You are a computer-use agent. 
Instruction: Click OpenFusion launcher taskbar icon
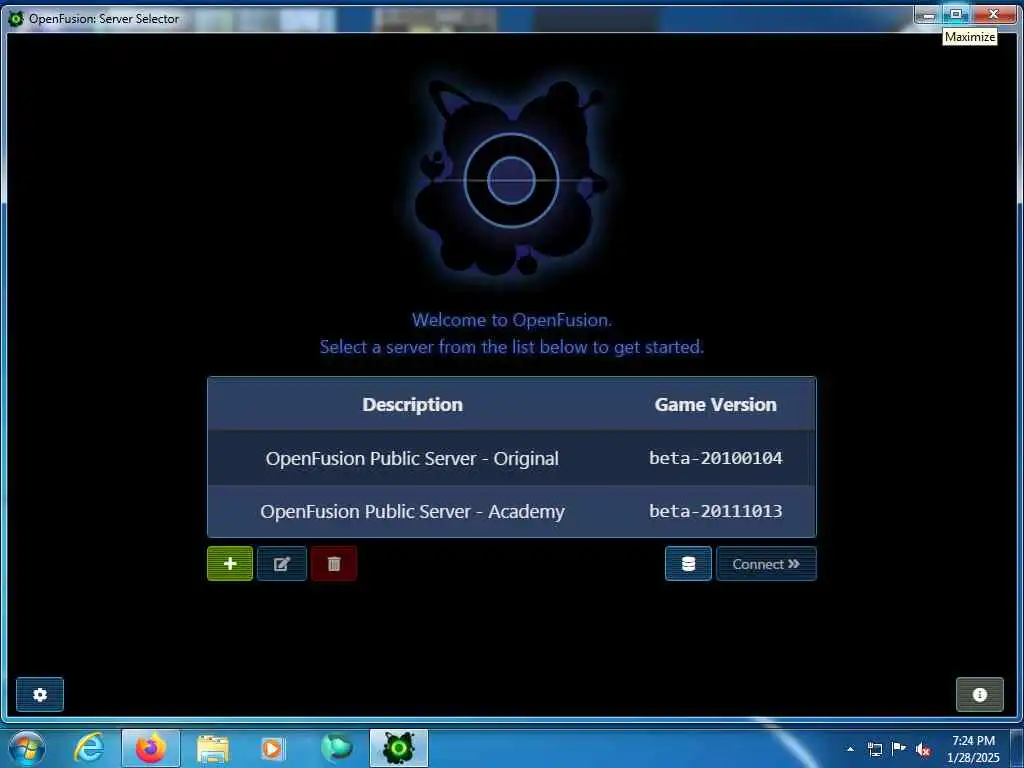click(399, 748)
